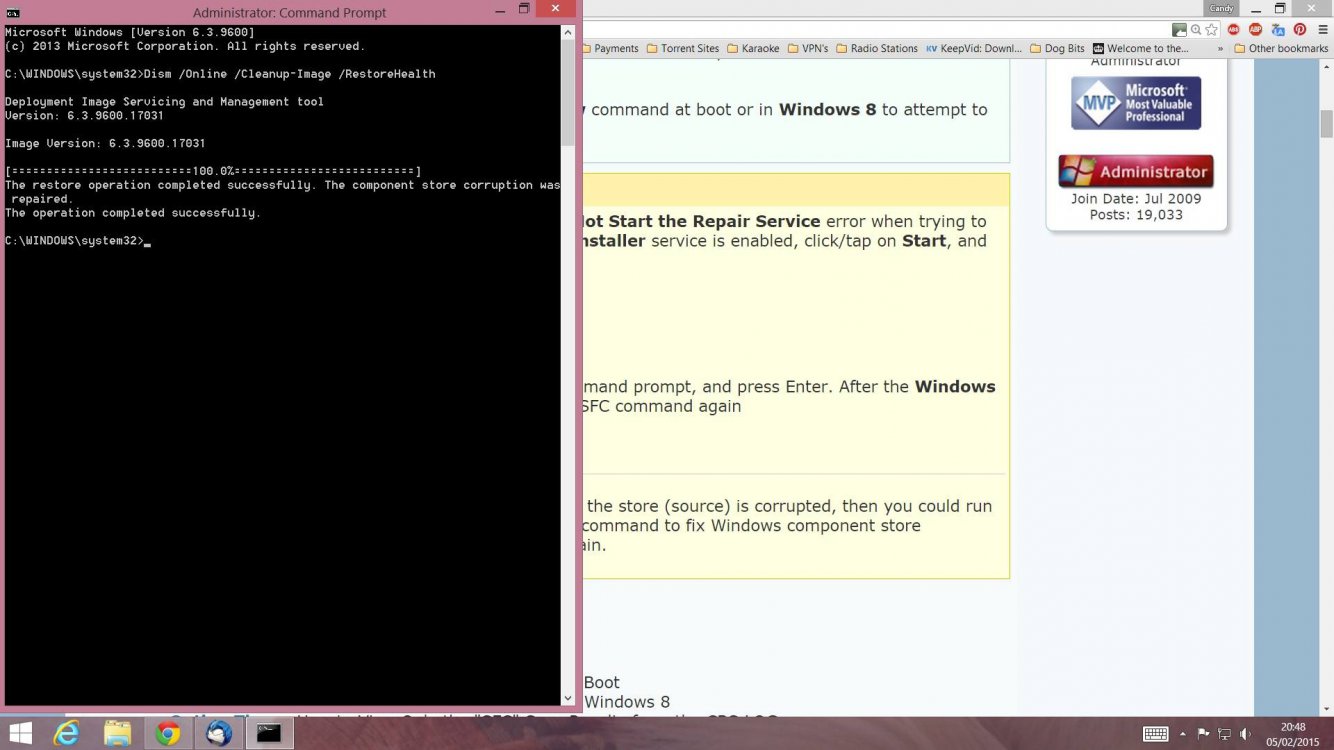Click the Dism /RestoreHealth command line text
This screenshot has height=750, width=1334.
pos(290,74)
